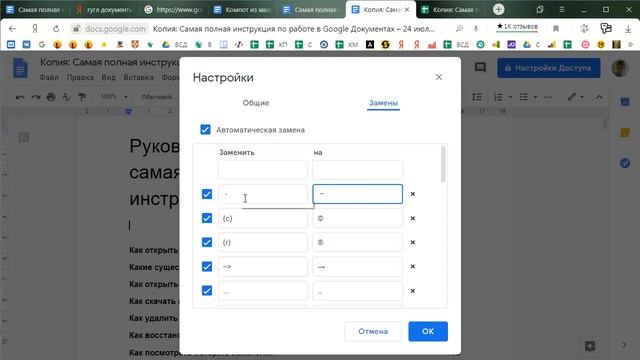Click the 1К отзывов reviews link
The height and width of the screenshot is (360, 640).
tap(518, 27)
